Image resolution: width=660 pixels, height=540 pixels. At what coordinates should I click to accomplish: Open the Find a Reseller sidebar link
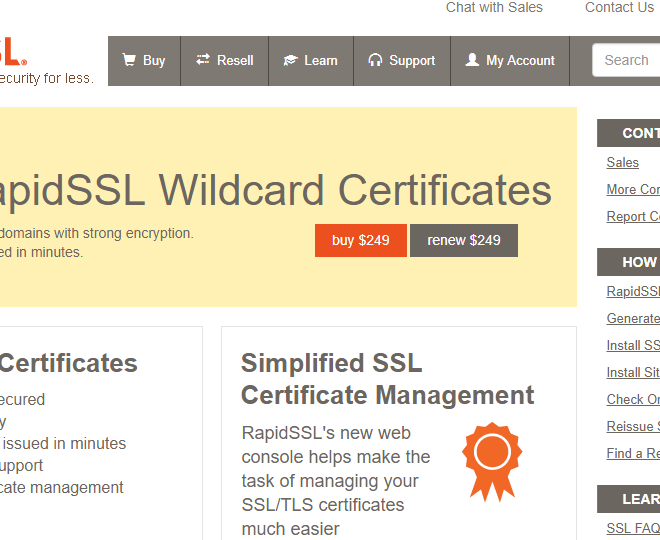(633, 453)
